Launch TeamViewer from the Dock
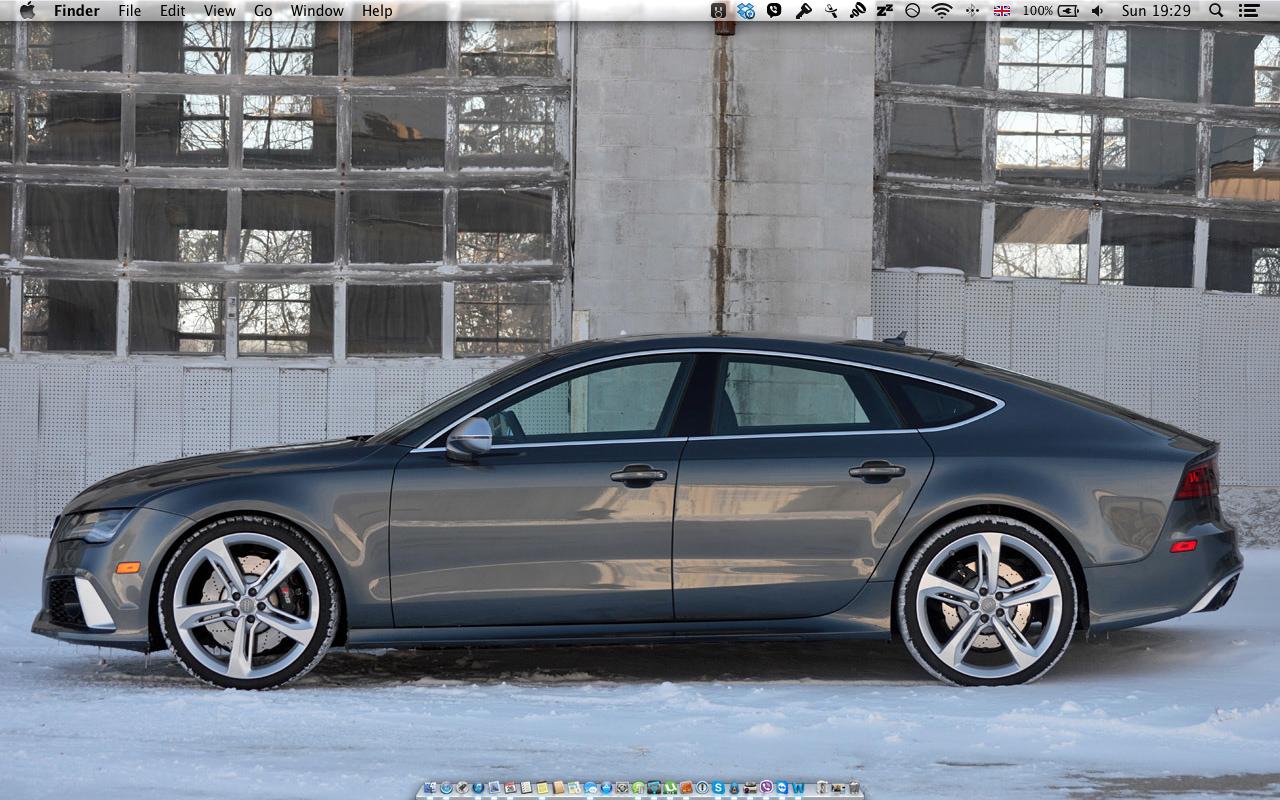 point(782,788)
